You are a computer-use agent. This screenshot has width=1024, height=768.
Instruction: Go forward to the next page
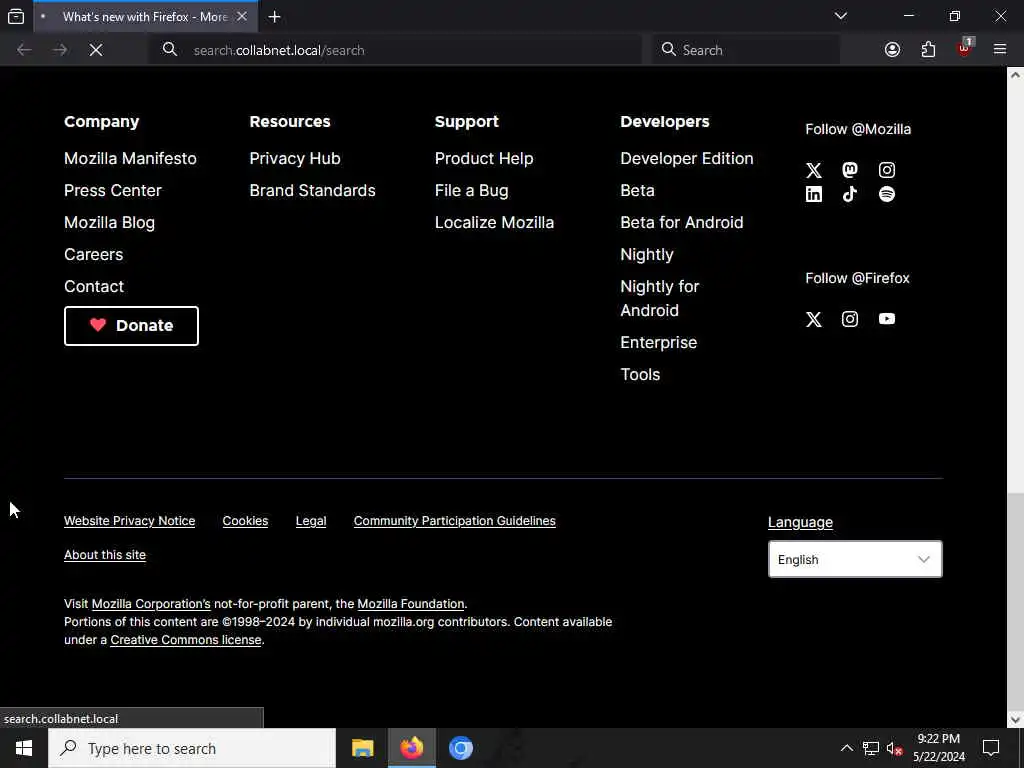[x=60, y=50]
